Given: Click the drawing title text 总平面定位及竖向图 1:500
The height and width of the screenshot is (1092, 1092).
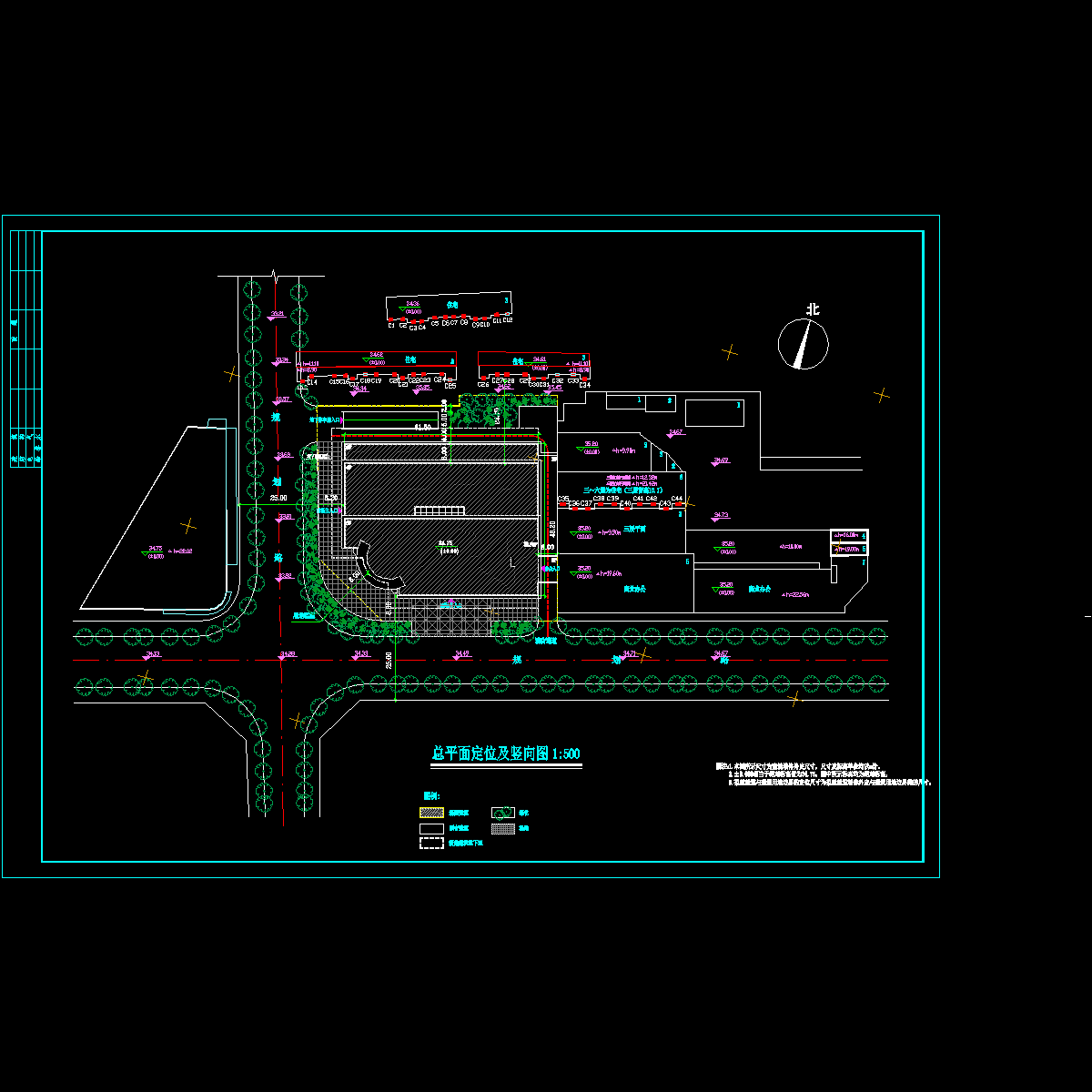Looking at the screenshot, I should pos(505,754).
